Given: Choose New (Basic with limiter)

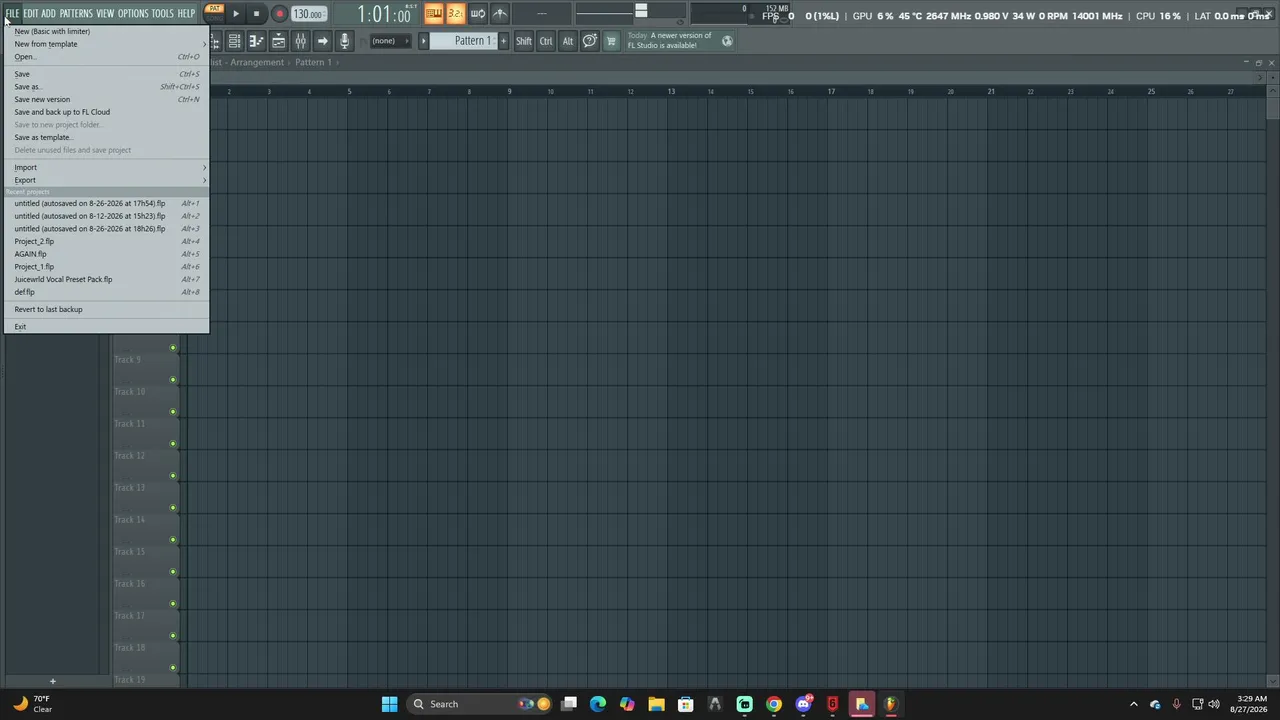Looking at the screenshot, I should pos(106,31).
